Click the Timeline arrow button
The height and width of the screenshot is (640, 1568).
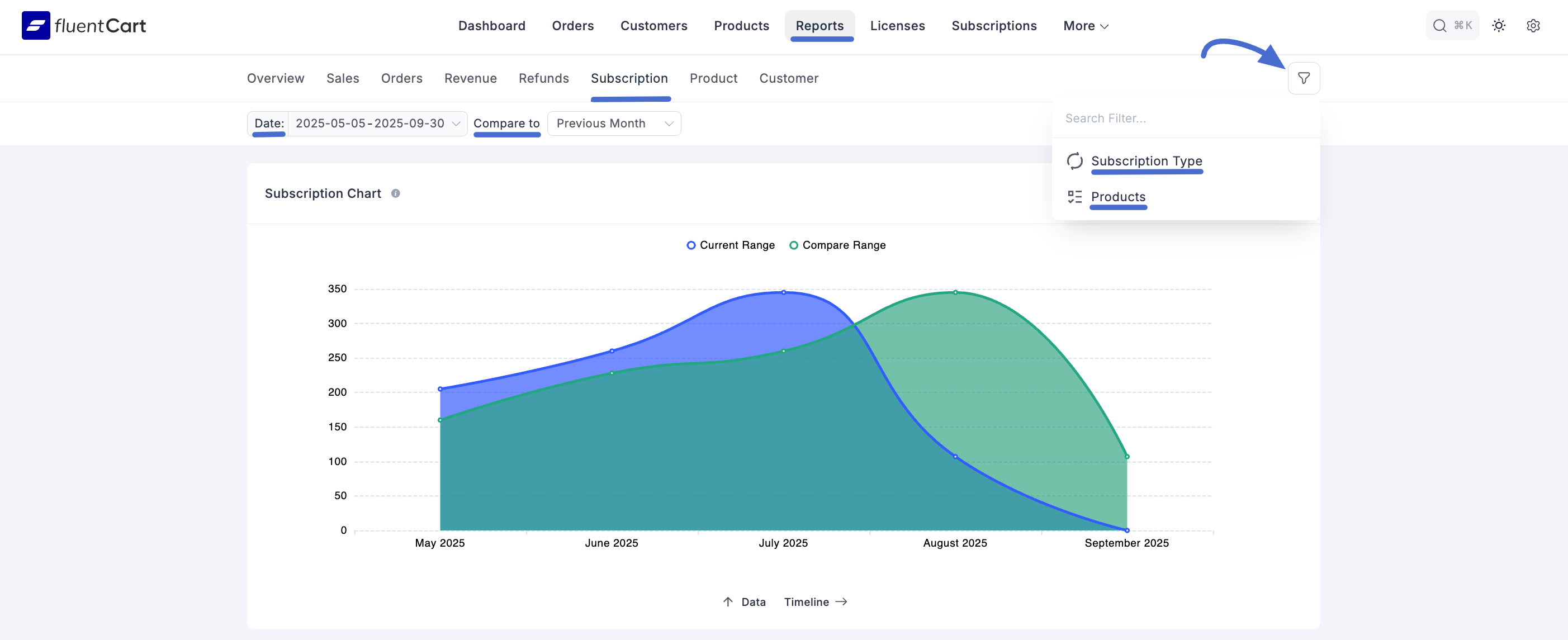[x=815, y=601]
